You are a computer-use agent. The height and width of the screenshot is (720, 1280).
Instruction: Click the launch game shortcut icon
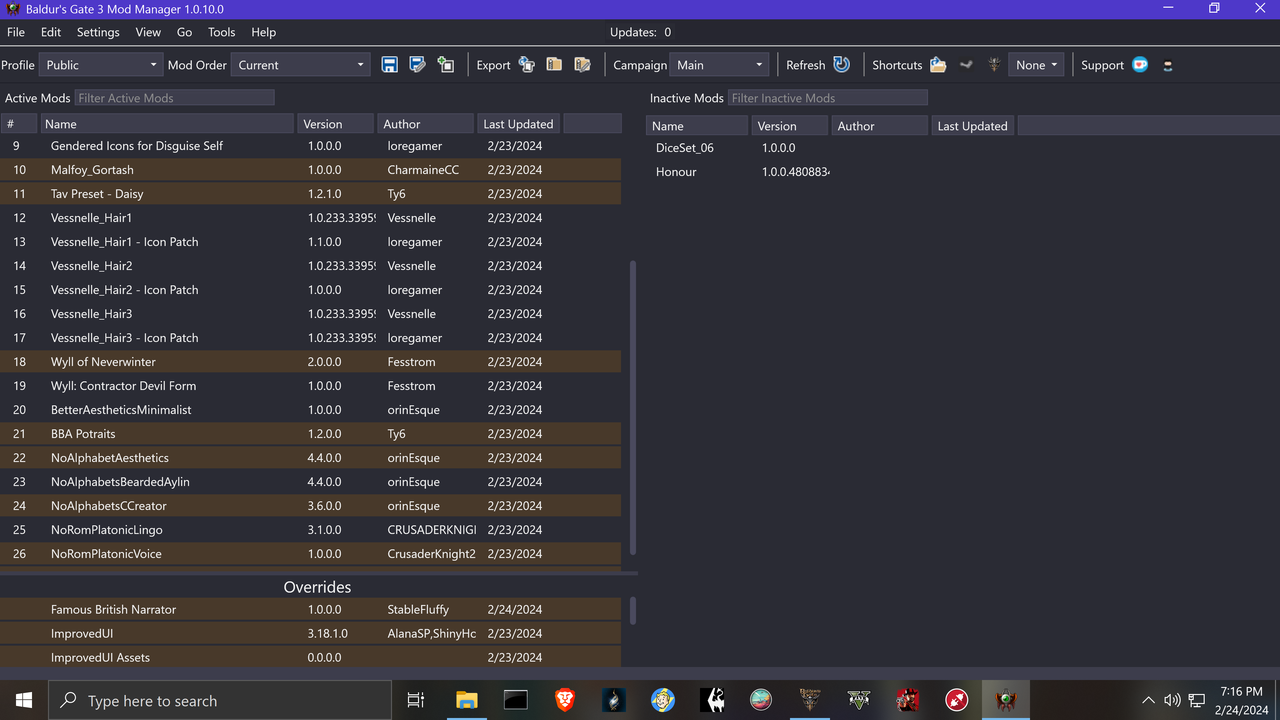point(994,65)
